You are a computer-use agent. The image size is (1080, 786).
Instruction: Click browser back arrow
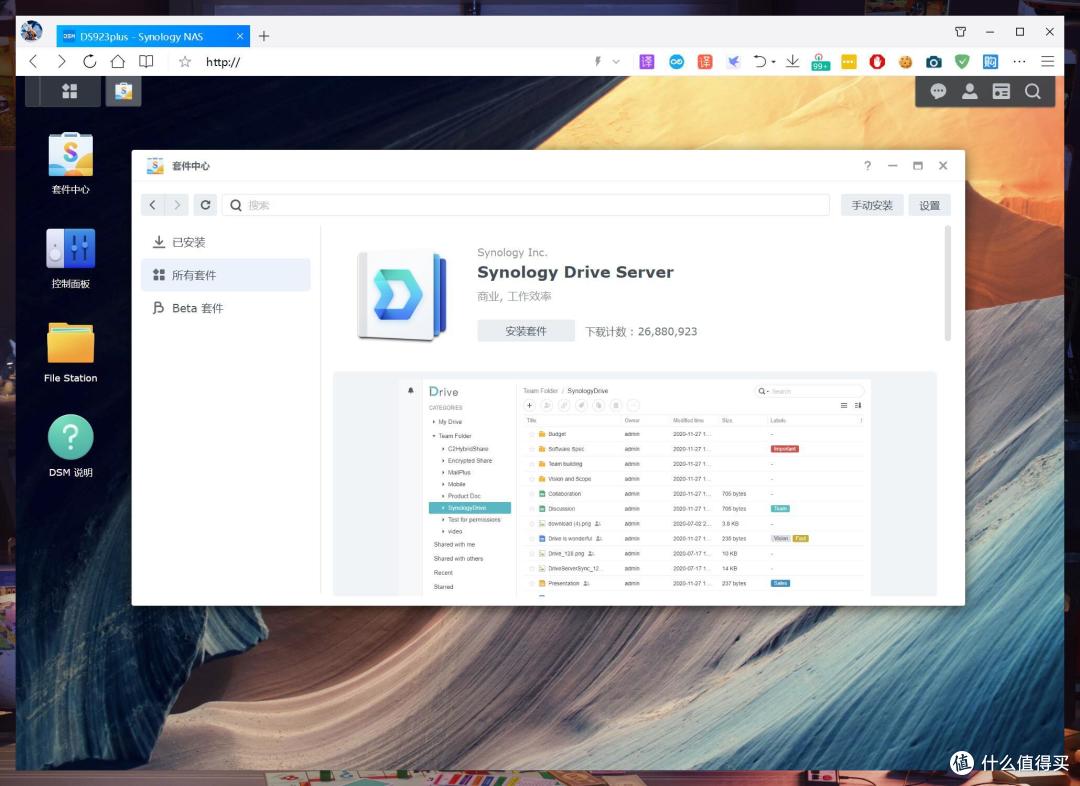click(x=33, y=61)
